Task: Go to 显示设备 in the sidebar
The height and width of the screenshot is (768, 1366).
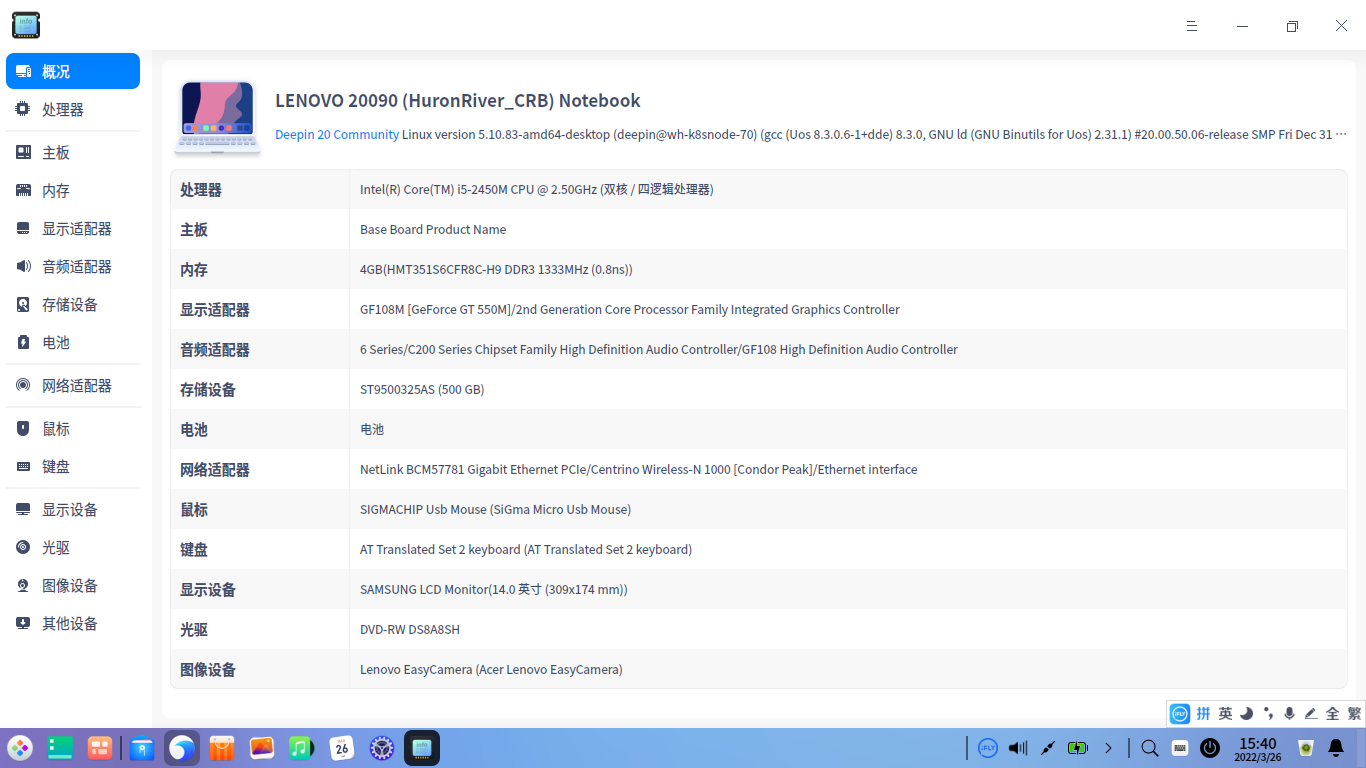Action: click(x=73, y=509)
